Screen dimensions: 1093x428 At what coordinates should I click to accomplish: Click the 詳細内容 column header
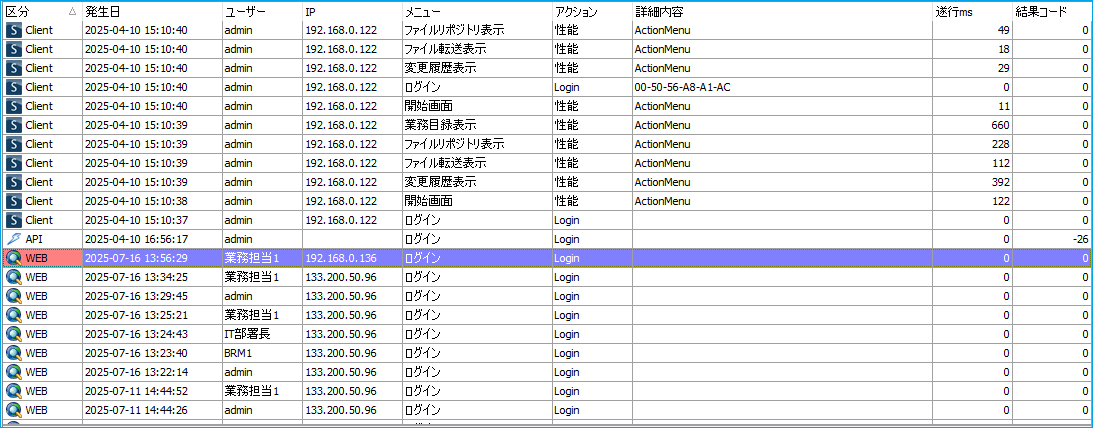click(660, 11)
